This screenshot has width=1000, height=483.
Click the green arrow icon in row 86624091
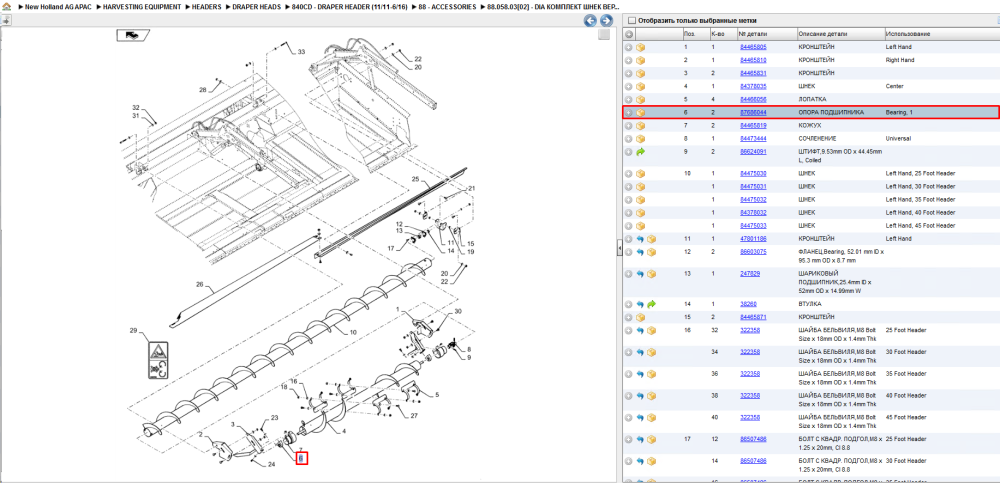(640, 152)
